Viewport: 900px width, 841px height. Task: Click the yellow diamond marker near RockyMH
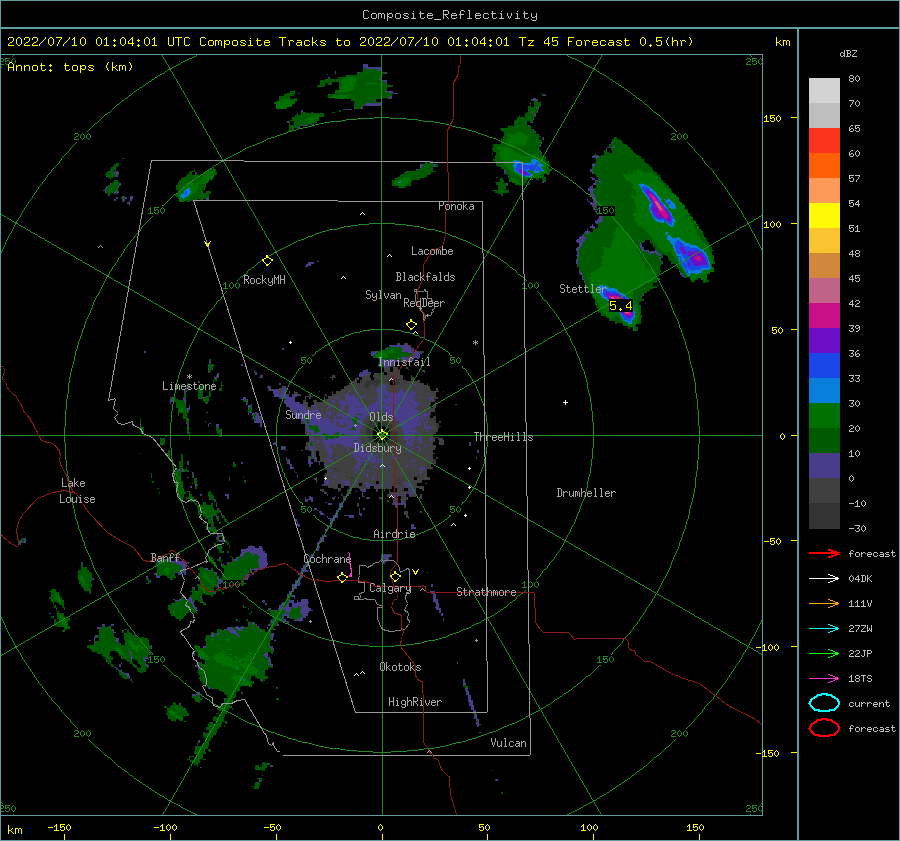(267, 261)
